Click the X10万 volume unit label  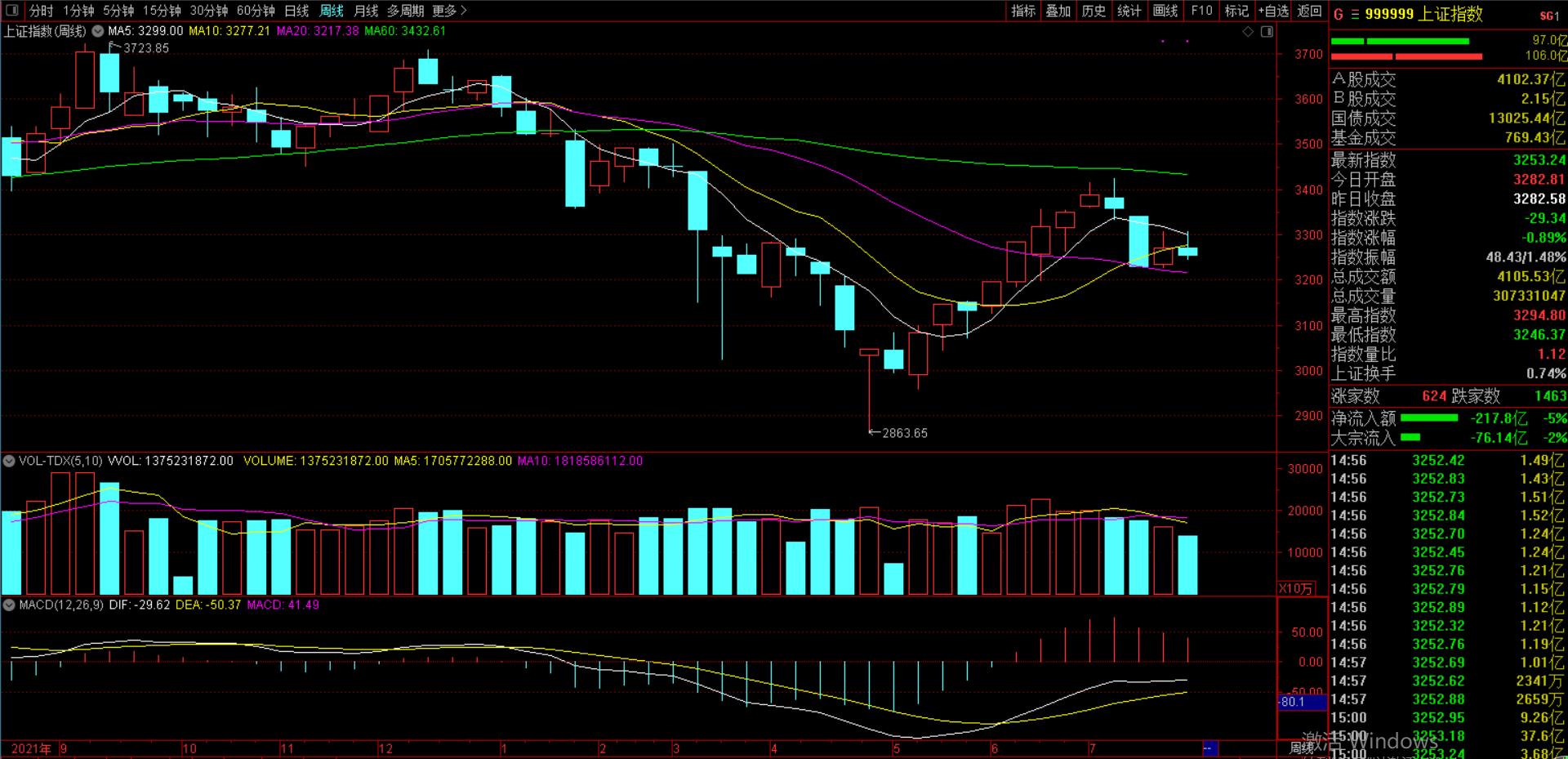click(1297, 588)
